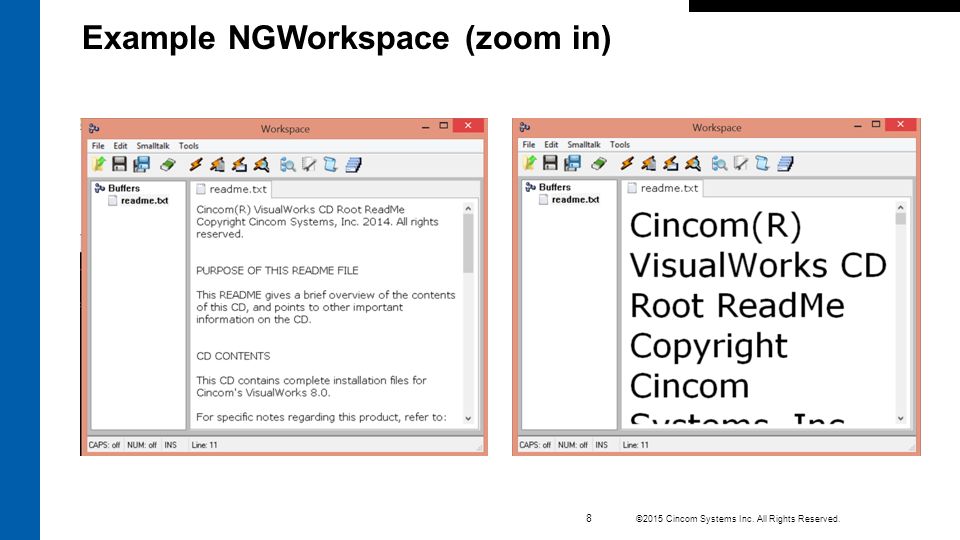Click 'INS' in right window status bar

(601, 445)
